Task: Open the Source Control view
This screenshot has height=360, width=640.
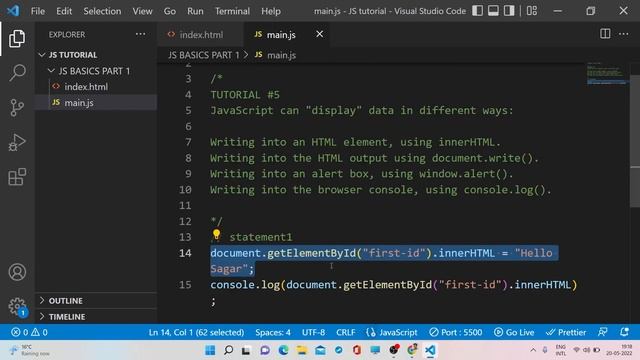Action: click(17, 108)
